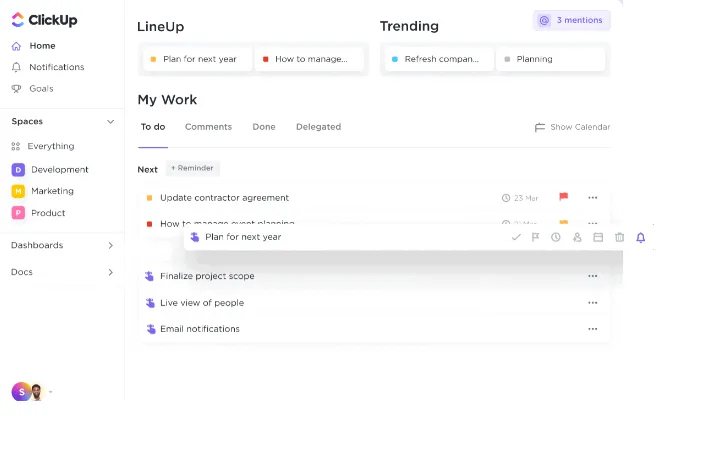Click the clock icon on Plan for next year row
The image size is (702, 476).
click(x=556, y=237)
